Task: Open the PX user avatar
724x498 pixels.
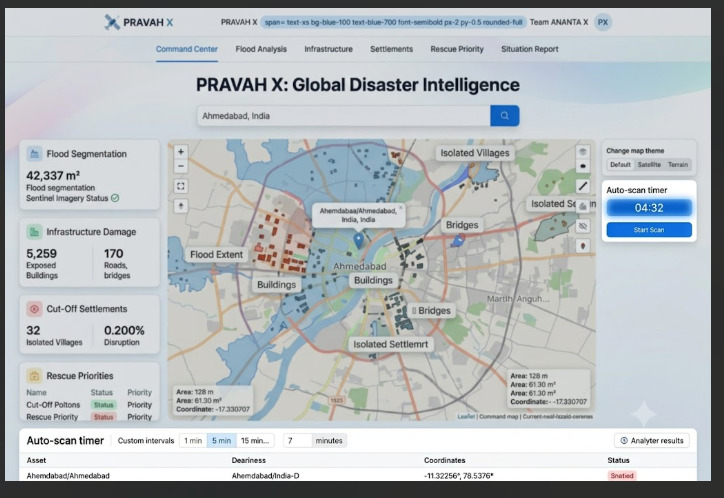Action: coord(603,22)
